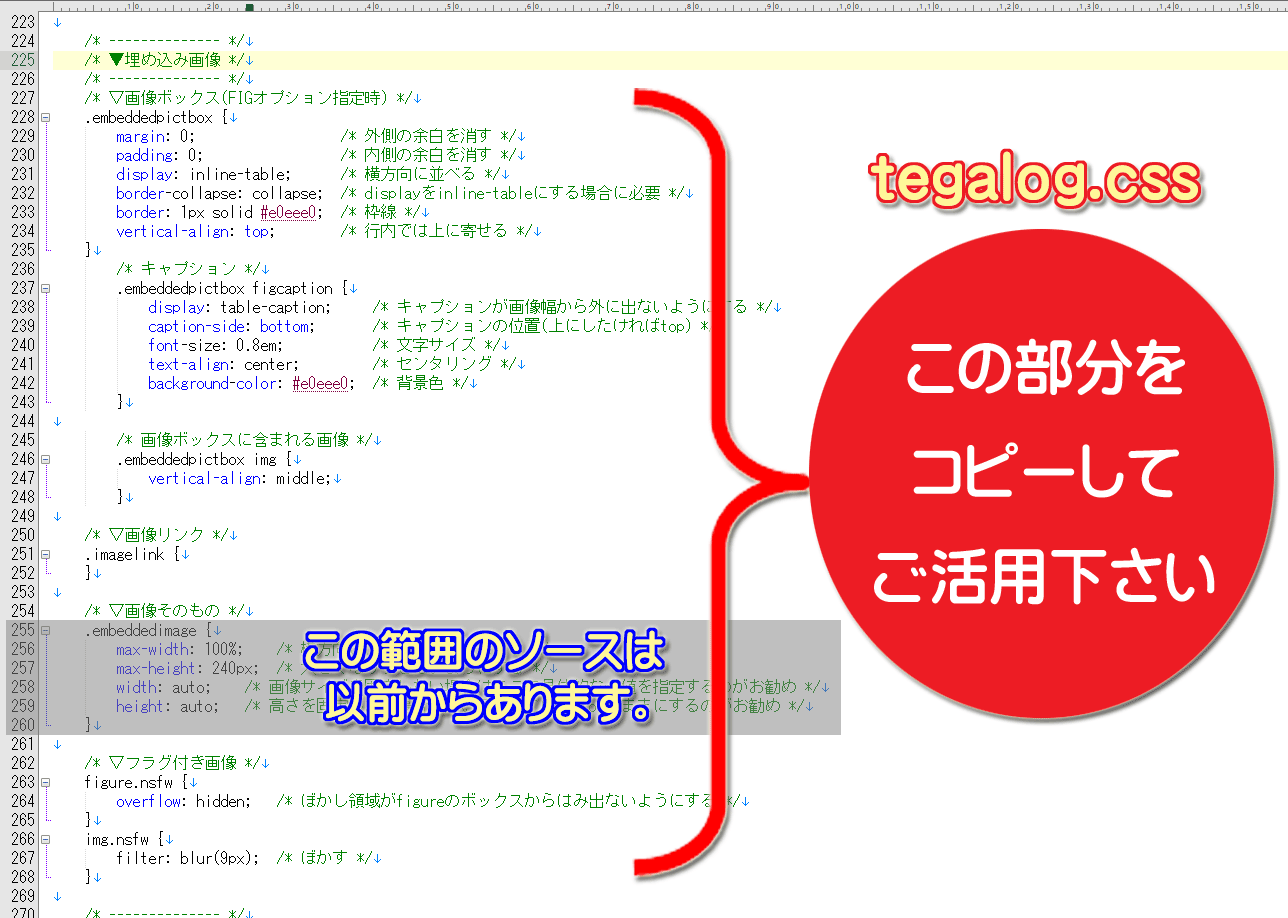
Task: Click the 'vertical-align: middle;' declaration
Action: click(240, 479)
